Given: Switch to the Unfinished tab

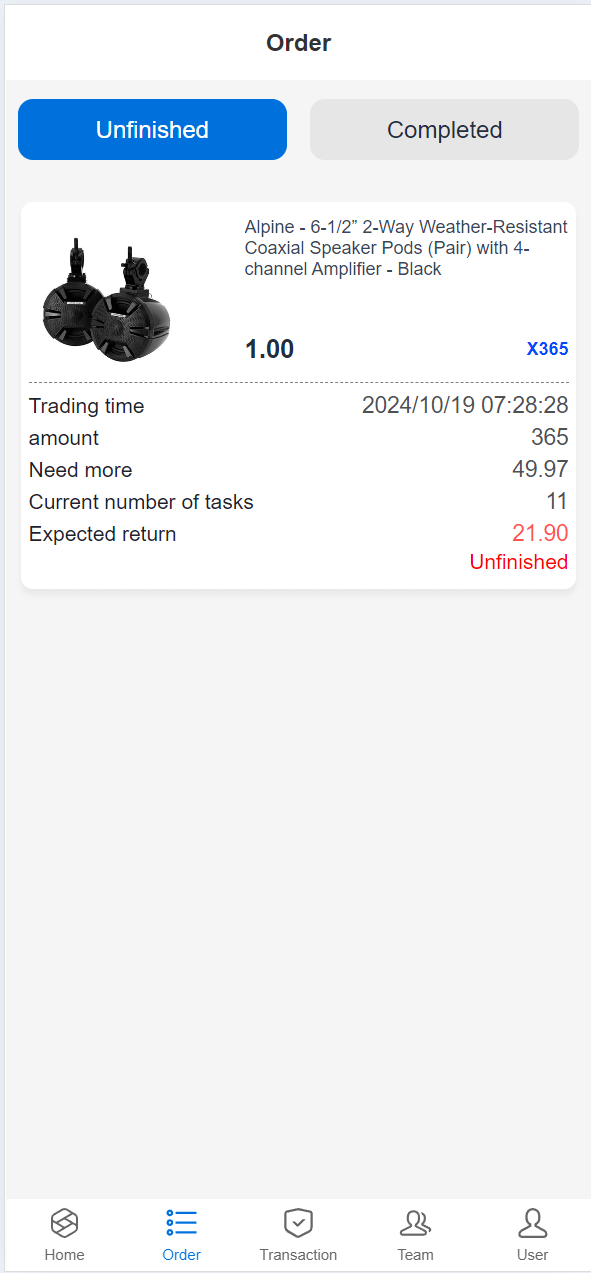Looking at the screenshot, I should (x=152, y=130).
